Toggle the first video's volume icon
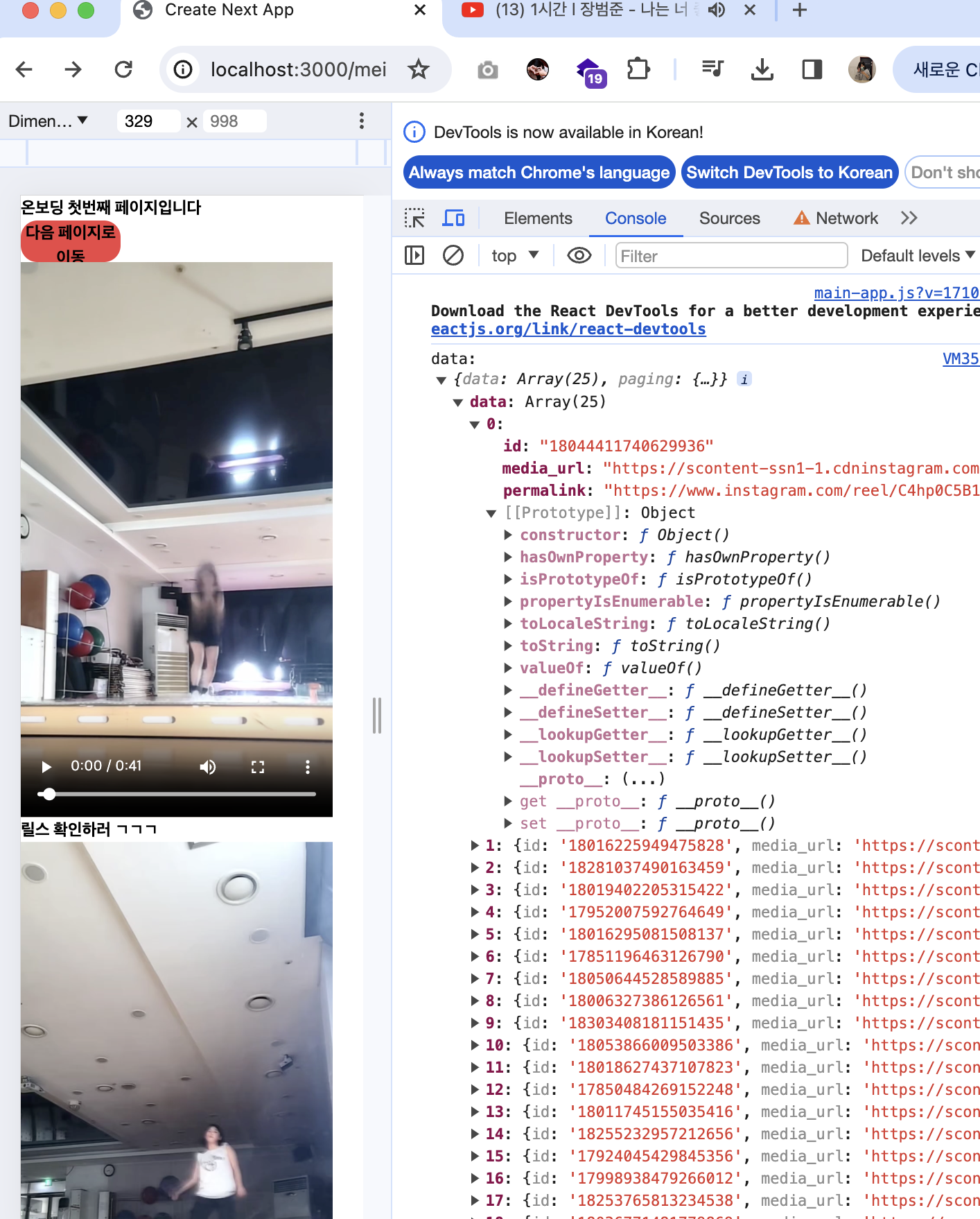Image resolution: width=980 pixels, height=1219 pixels. click(208, 767)
